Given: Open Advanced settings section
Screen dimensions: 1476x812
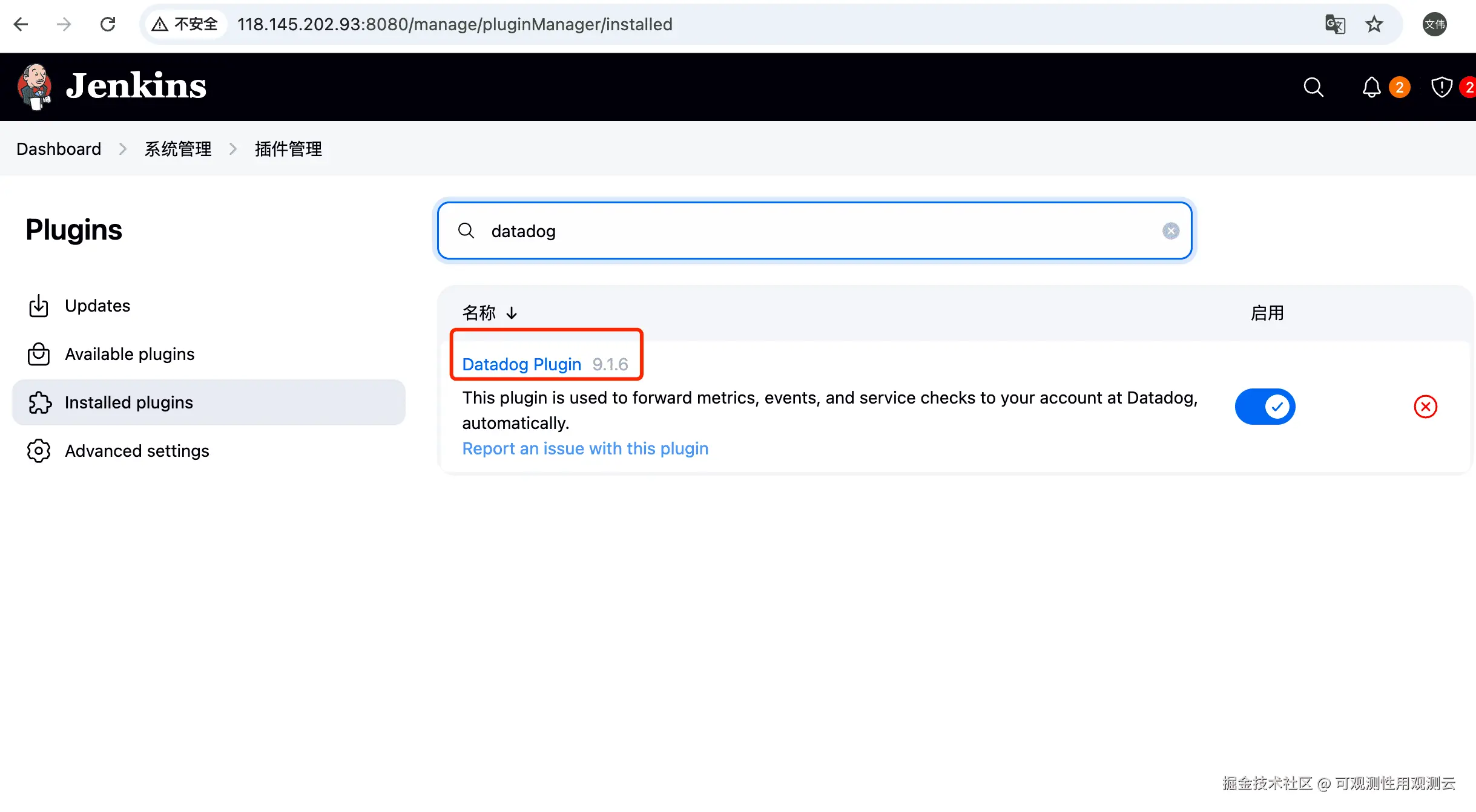Looking at the screenshot, I should [208, 451].
